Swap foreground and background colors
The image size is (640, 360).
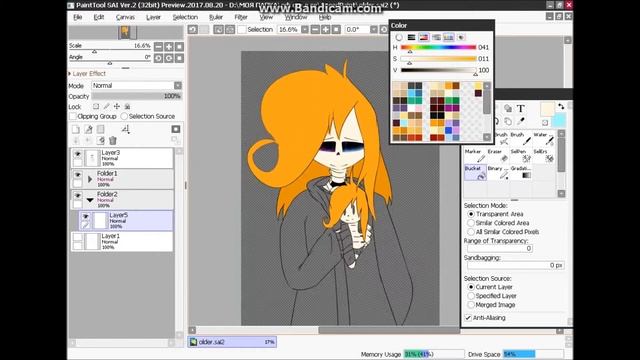(x=561, y=106)
